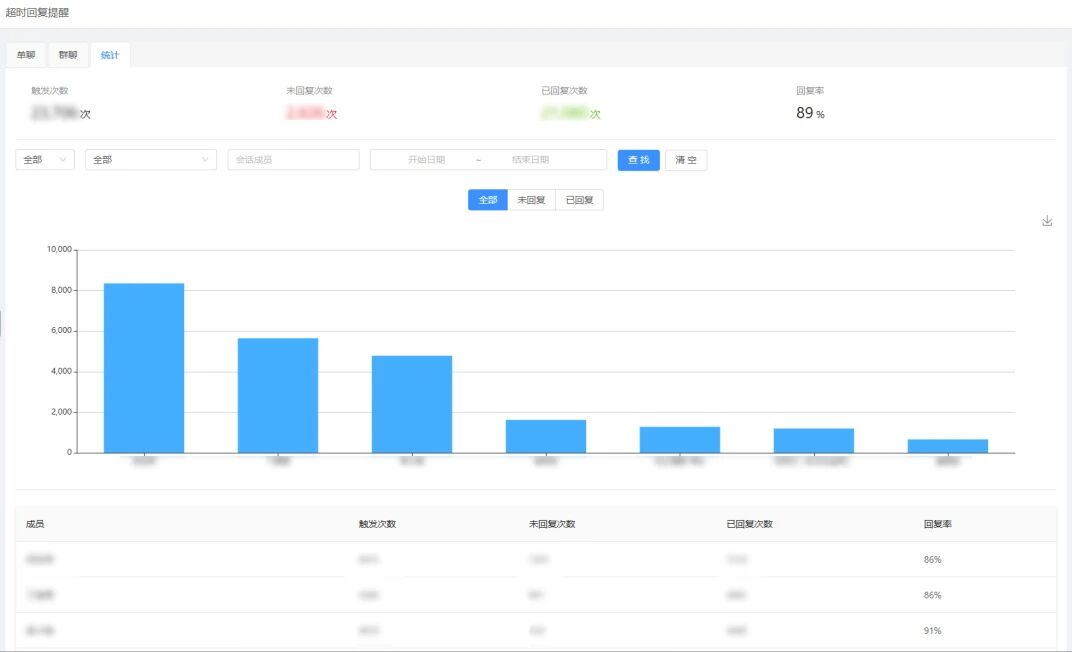Expand the narrow 全部 dropdown

pyautogui.click(x=45, y=160)
